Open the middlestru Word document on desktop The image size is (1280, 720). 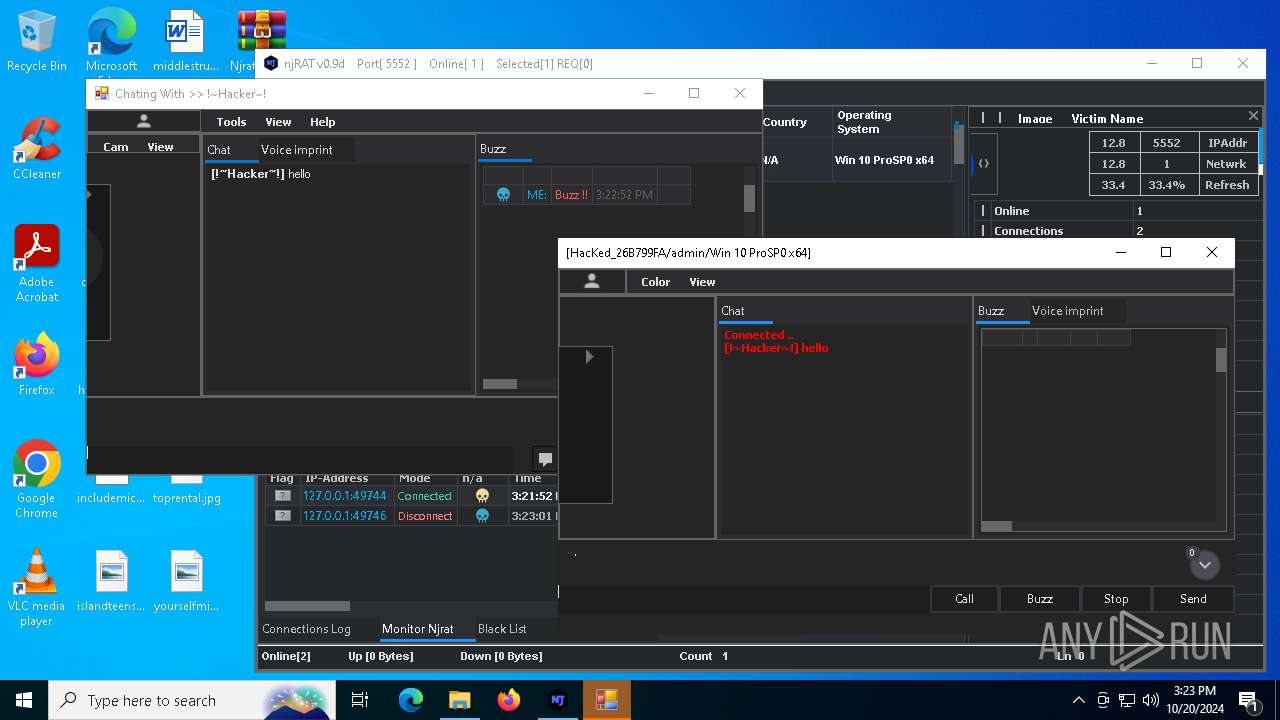(186, 41)
